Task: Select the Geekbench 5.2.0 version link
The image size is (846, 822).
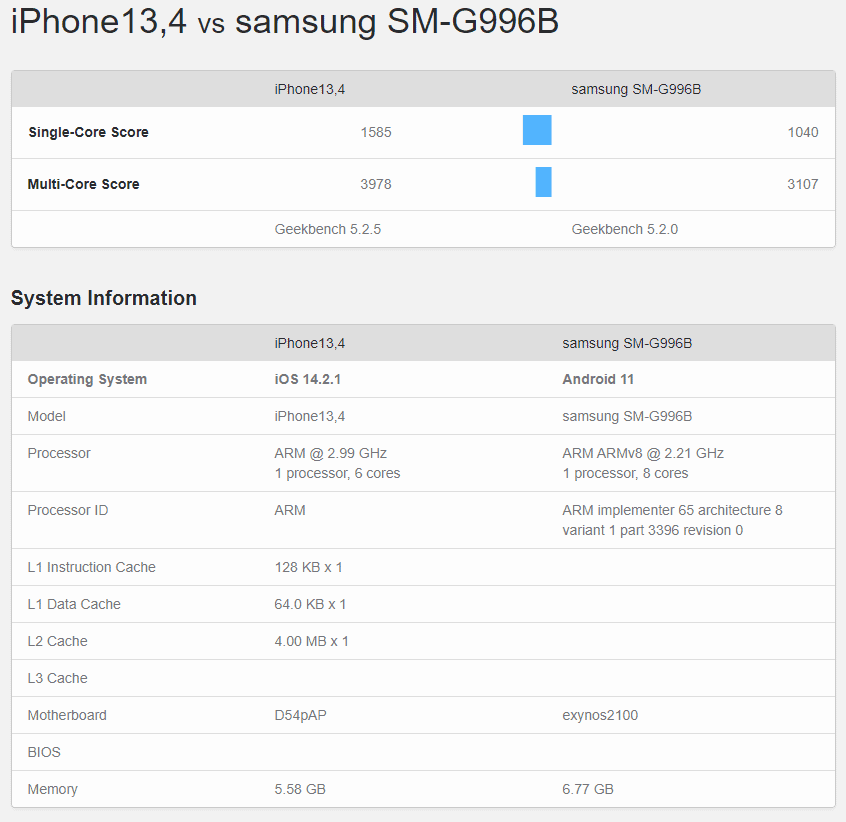Action: pos(624,228)
